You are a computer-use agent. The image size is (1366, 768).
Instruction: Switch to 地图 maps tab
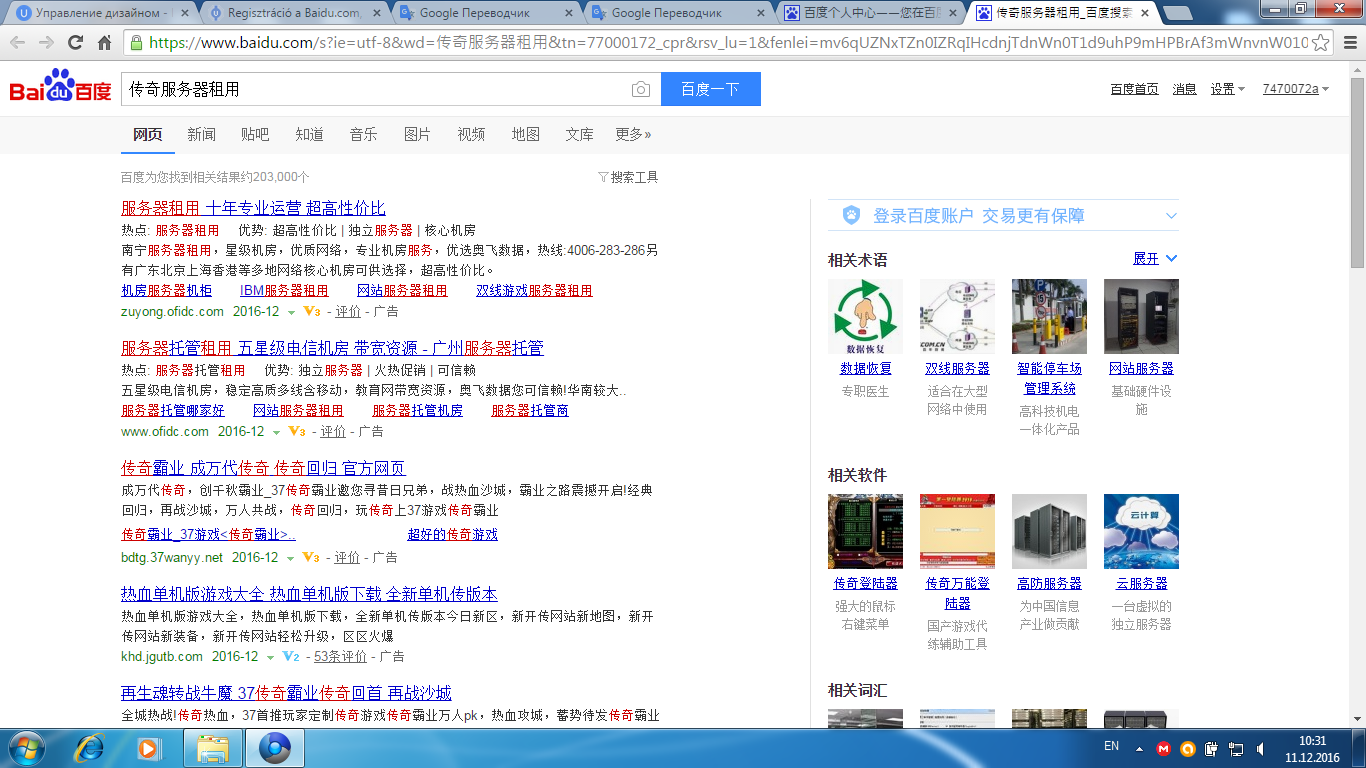coord(525,134)
